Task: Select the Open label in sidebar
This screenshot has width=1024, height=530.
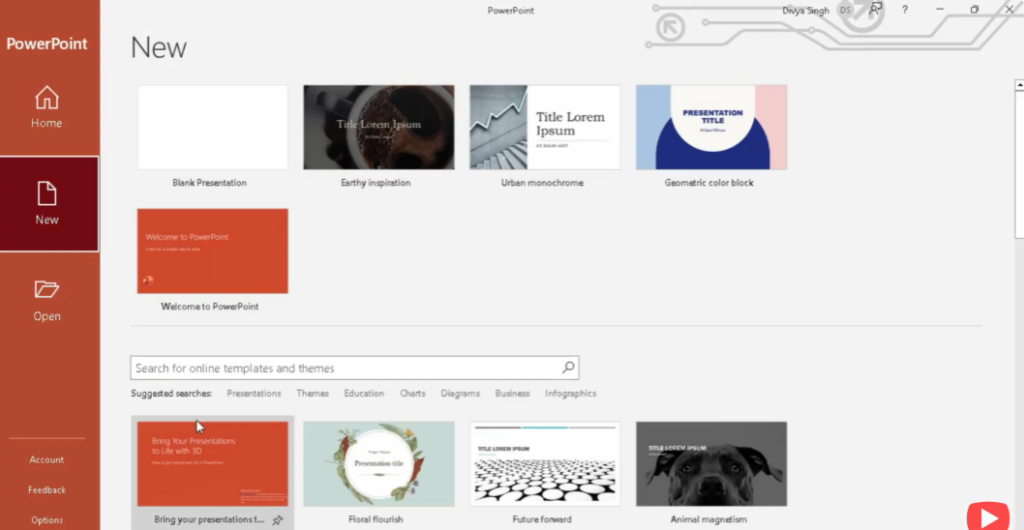Action: 46,316
